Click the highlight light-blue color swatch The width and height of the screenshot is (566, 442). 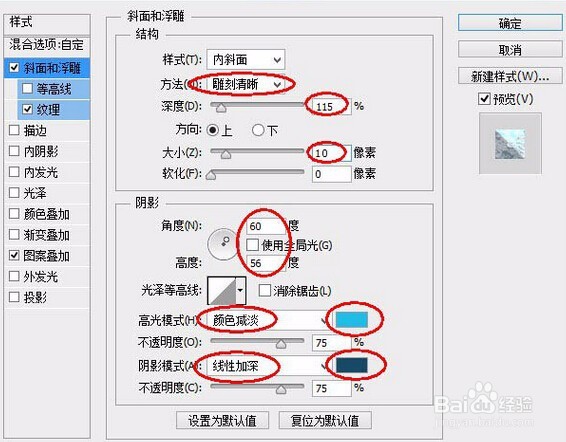coord(352,320)
